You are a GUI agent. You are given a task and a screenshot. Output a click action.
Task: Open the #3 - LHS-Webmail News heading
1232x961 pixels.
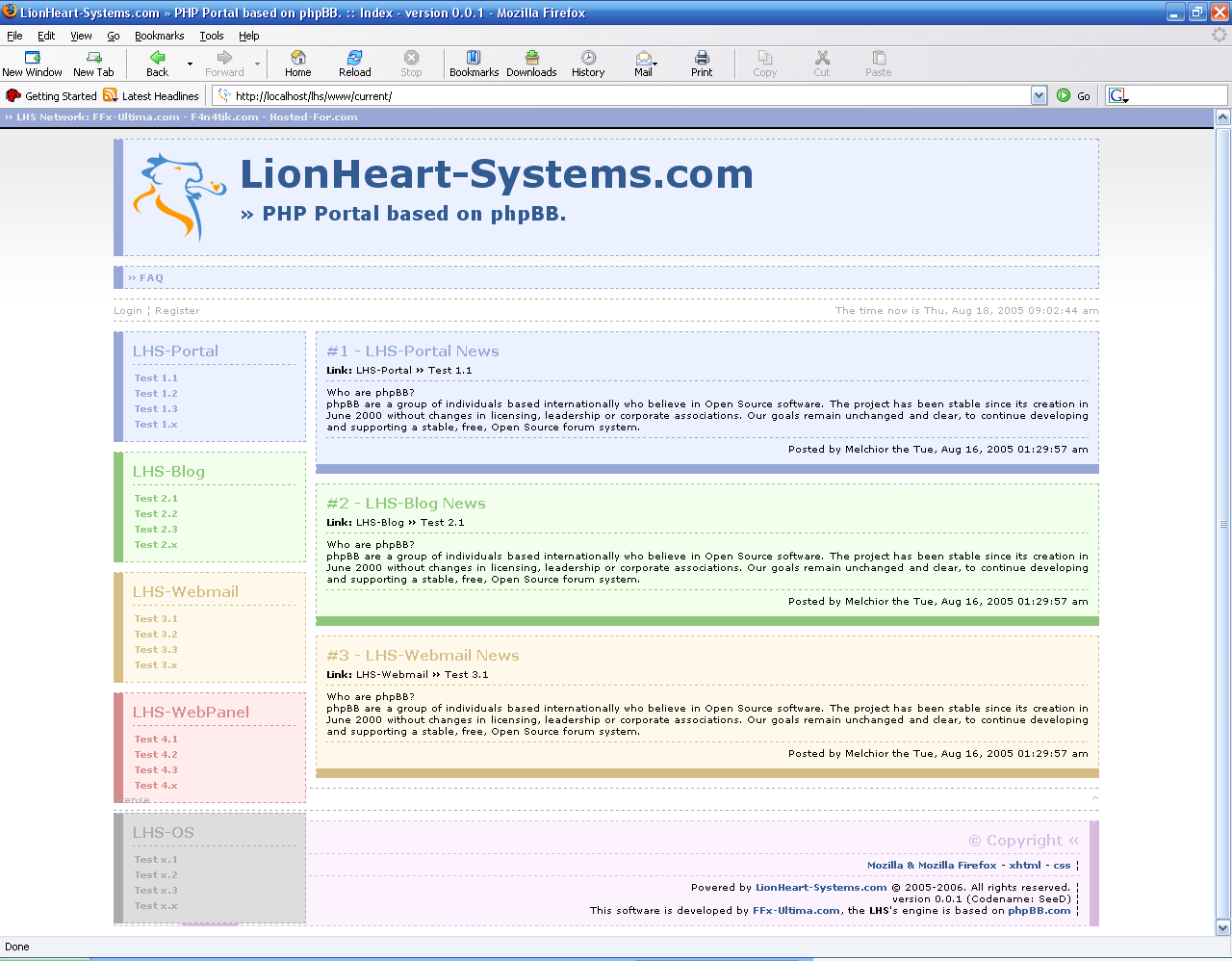[423, 655]
